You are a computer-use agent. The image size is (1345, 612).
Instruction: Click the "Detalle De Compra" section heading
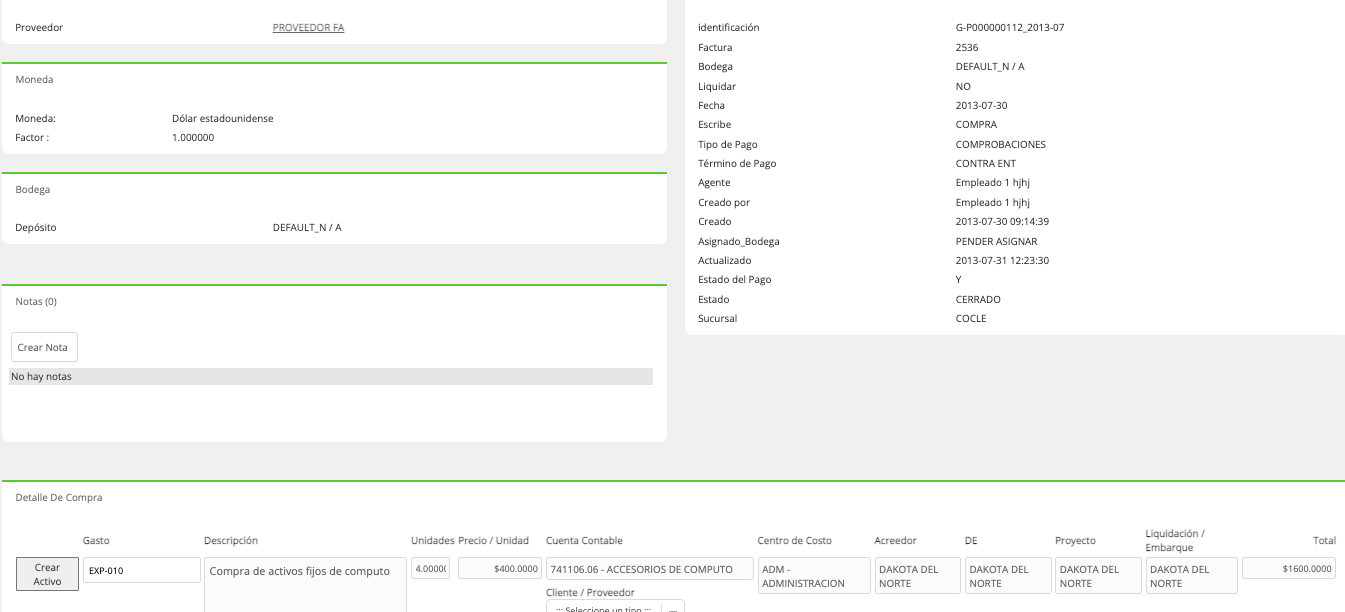pyautogui.click(x=59, y=497)
